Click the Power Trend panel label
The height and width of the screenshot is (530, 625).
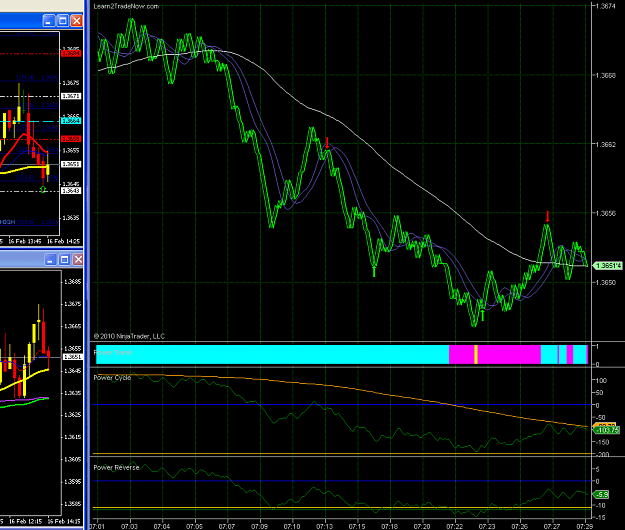(x=113, y=352)
